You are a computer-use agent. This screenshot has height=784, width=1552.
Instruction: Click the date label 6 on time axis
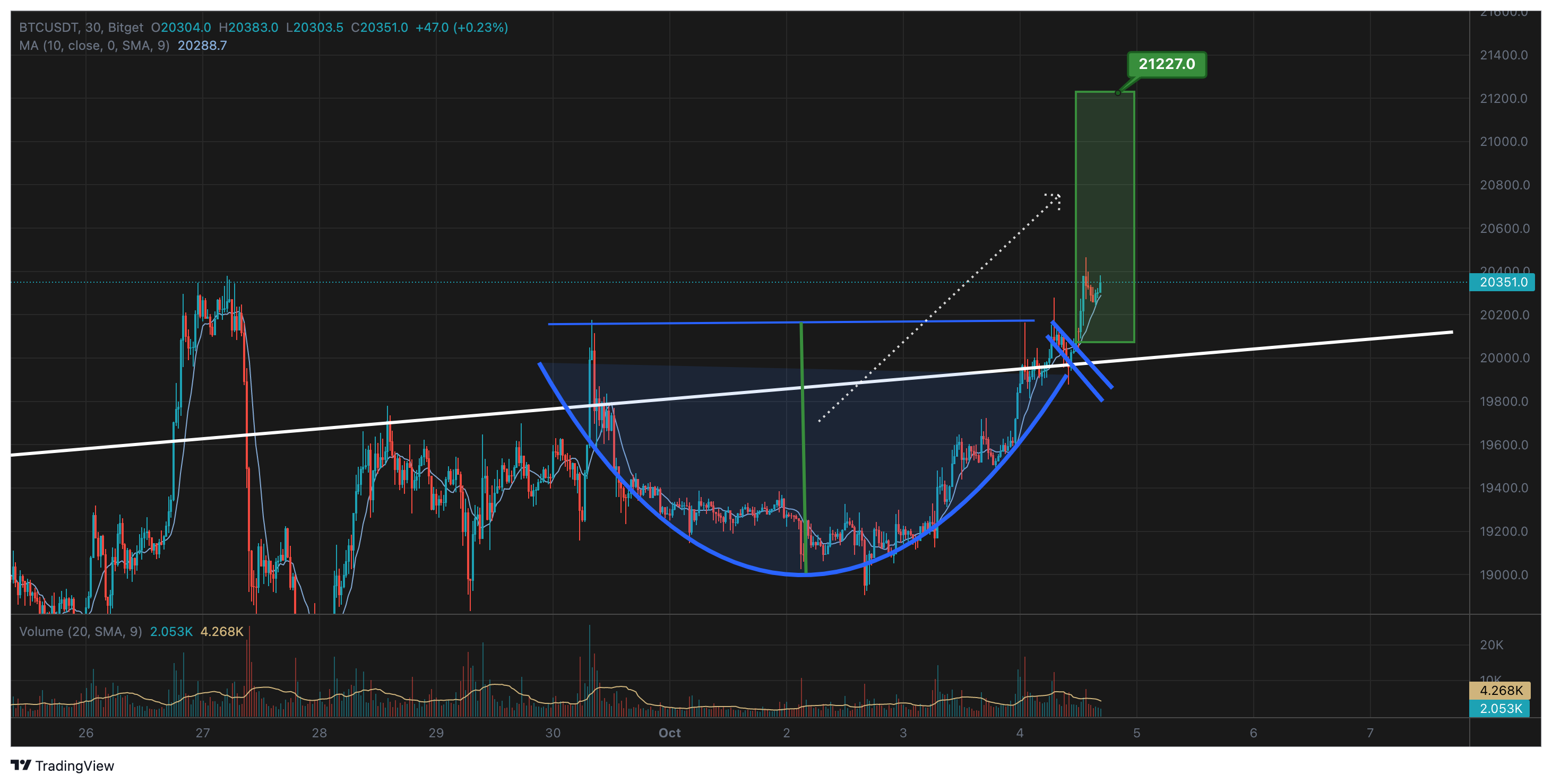pyautogui.click(x=1253, y=733)
